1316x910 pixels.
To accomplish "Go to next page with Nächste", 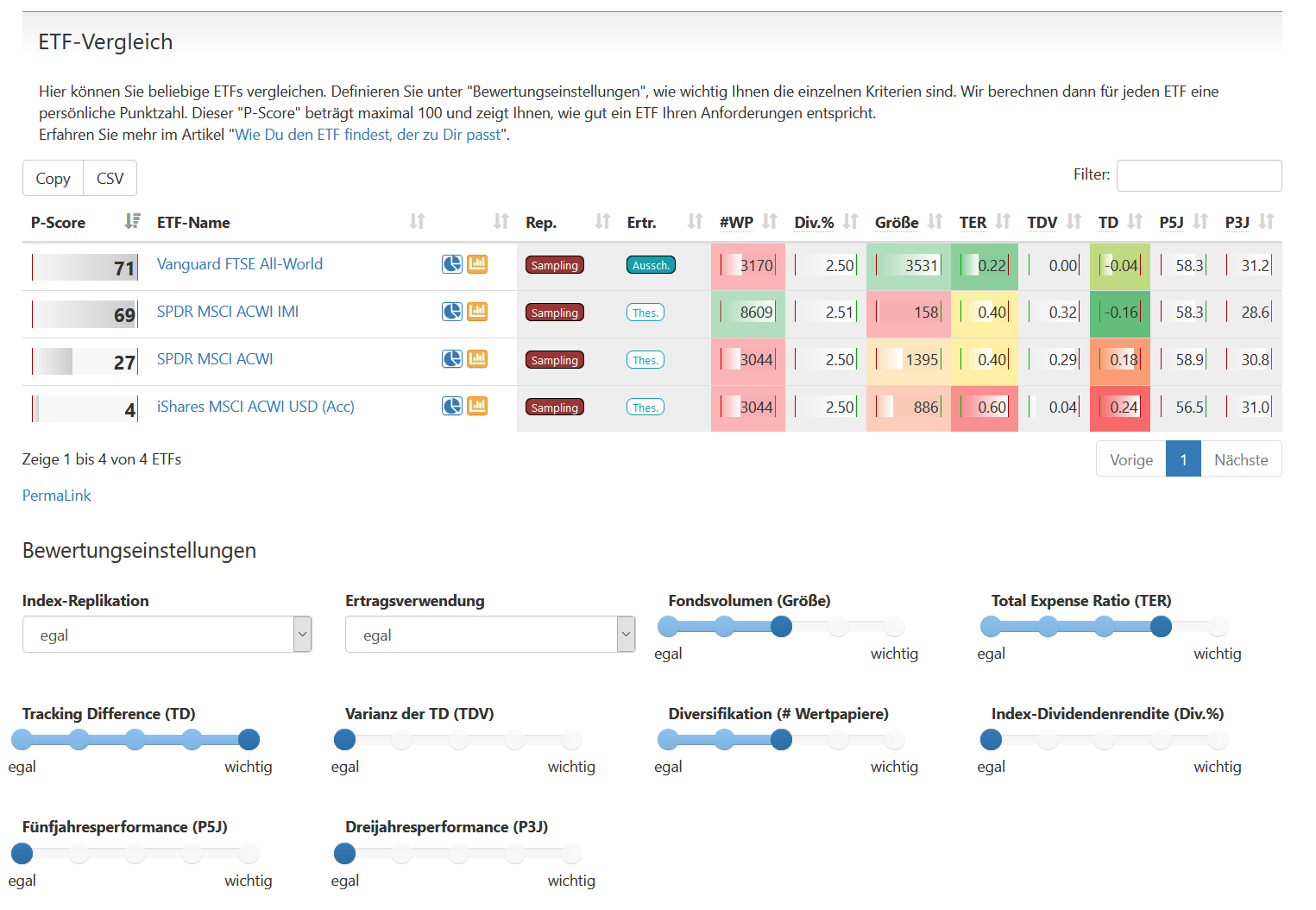I will [x=1241, y=459].
